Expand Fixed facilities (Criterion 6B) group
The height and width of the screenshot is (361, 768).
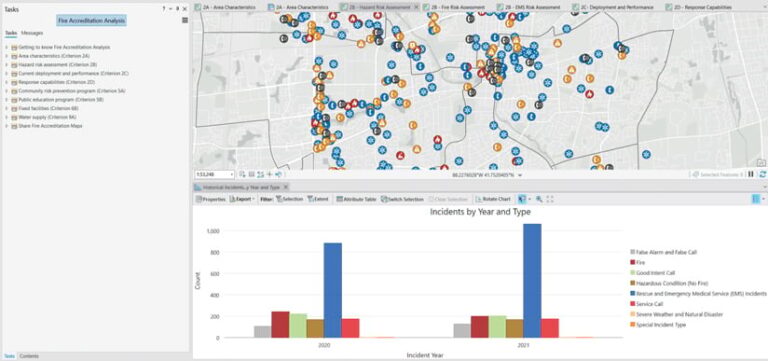pos(7,108)
